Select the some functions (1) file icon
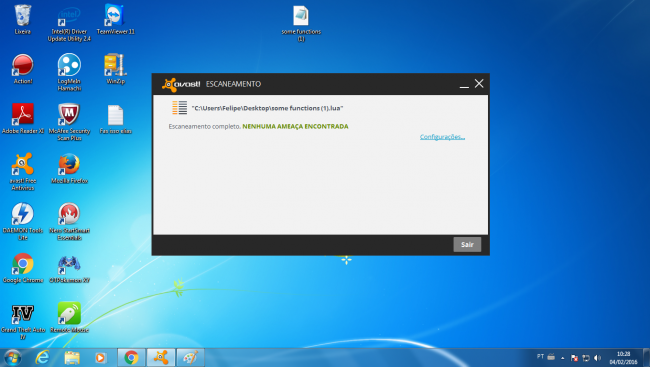 (x=301, y=23)
